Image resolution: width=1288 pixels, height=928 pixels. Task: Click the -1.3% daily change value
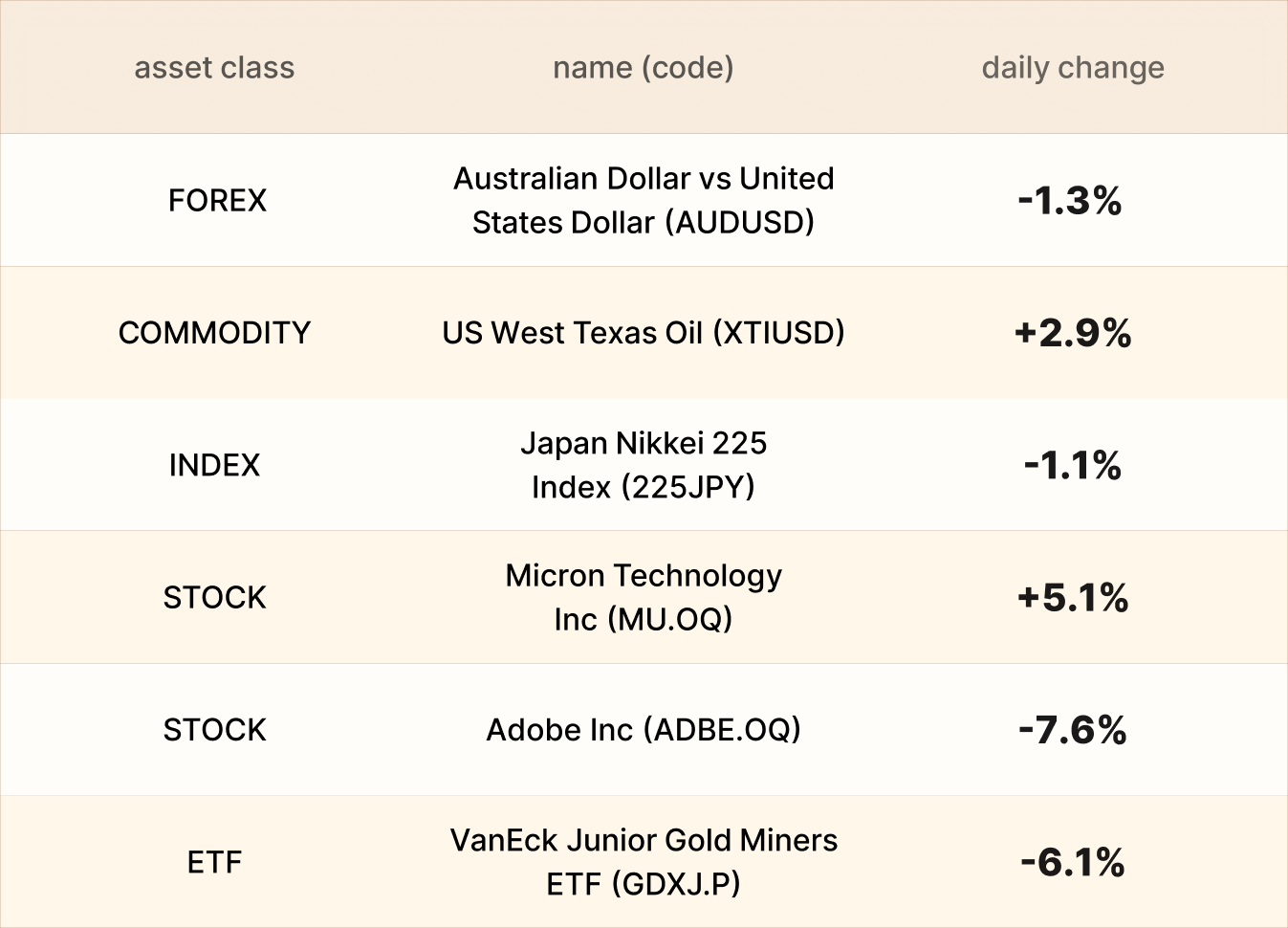pyautogui.click(x=1070, y=200)
